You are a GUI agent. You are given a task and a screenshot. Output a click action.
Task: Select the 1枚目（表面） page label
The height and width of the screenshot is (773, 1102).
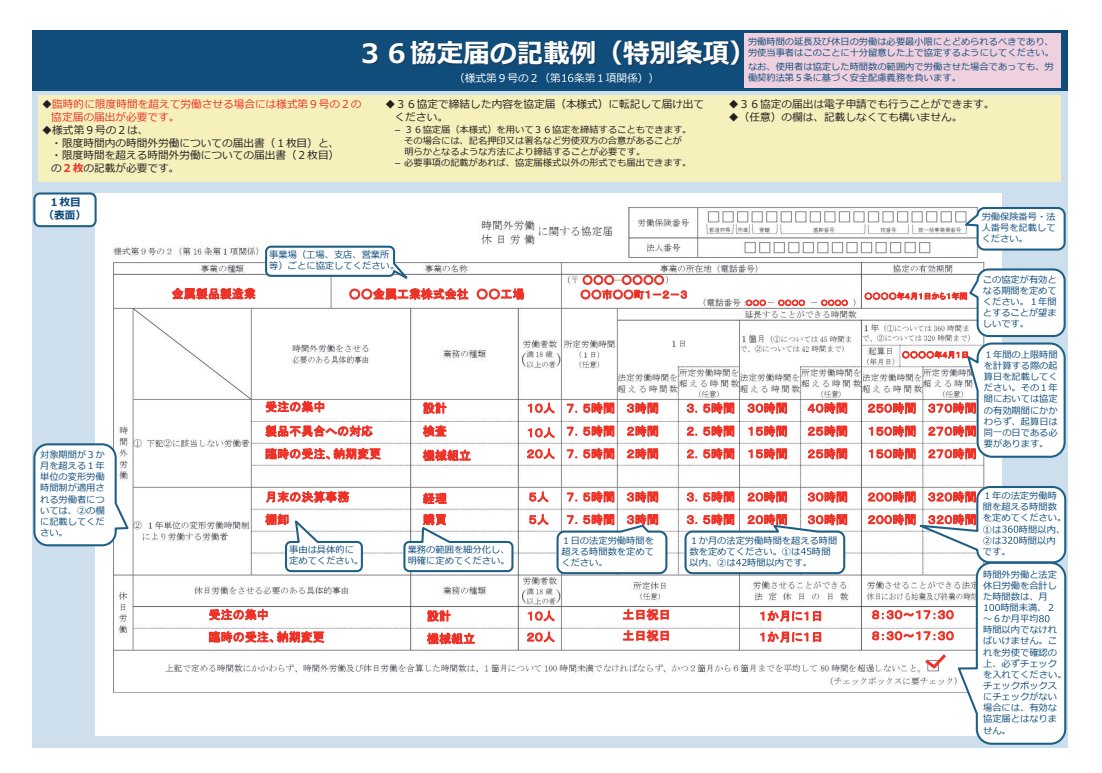65,209
